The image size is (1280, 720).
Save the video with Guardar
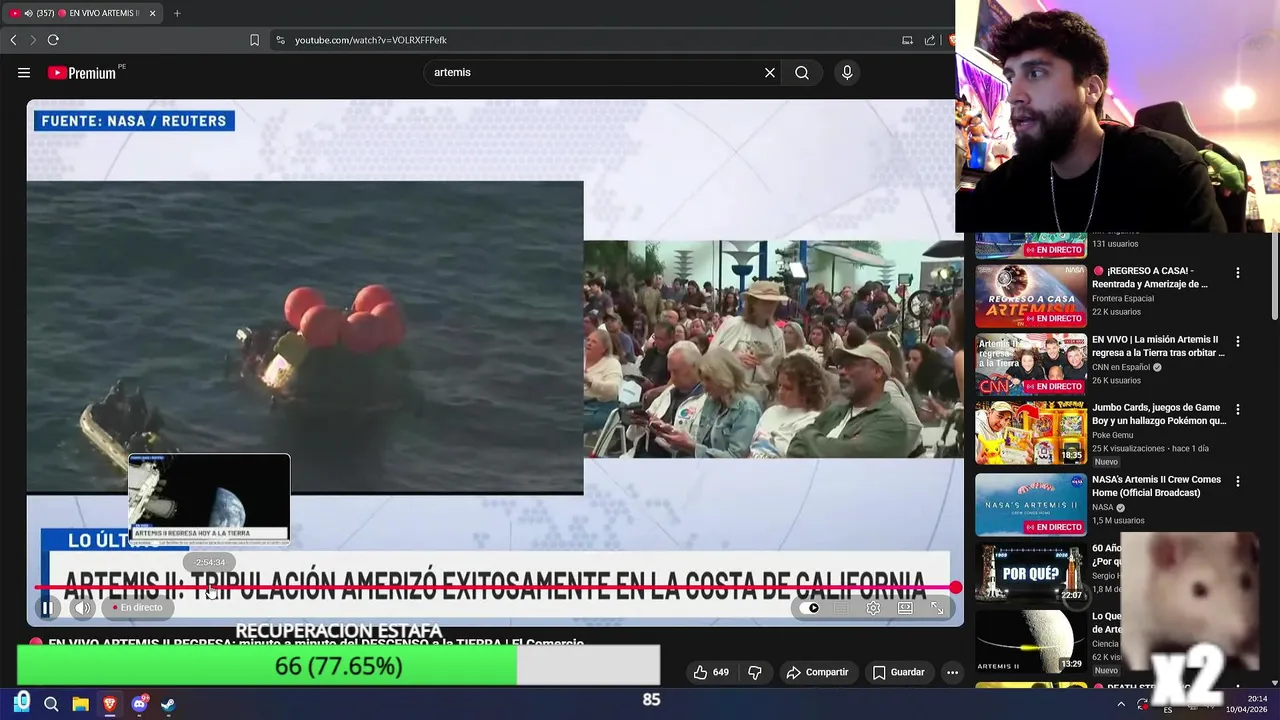point(898,672)
